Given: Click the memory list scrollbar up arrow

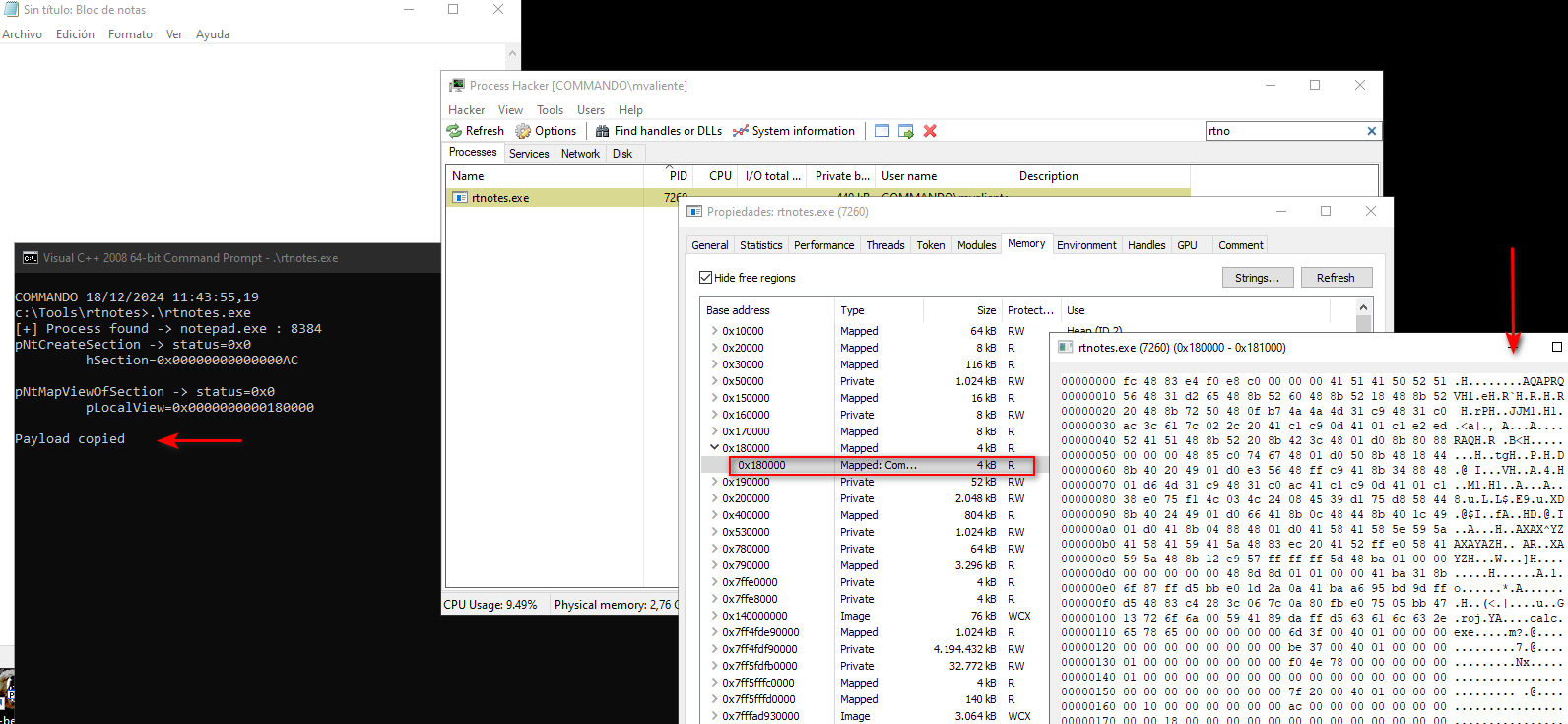Looking at the screenshot, I should coord(1363,307).
